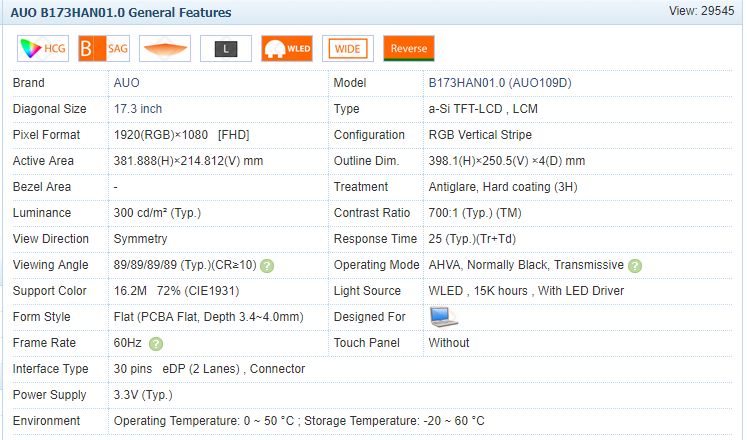This screenshot has width=747, height=440.
Task: Click the Active Area row label
Action: pos(43,161)
